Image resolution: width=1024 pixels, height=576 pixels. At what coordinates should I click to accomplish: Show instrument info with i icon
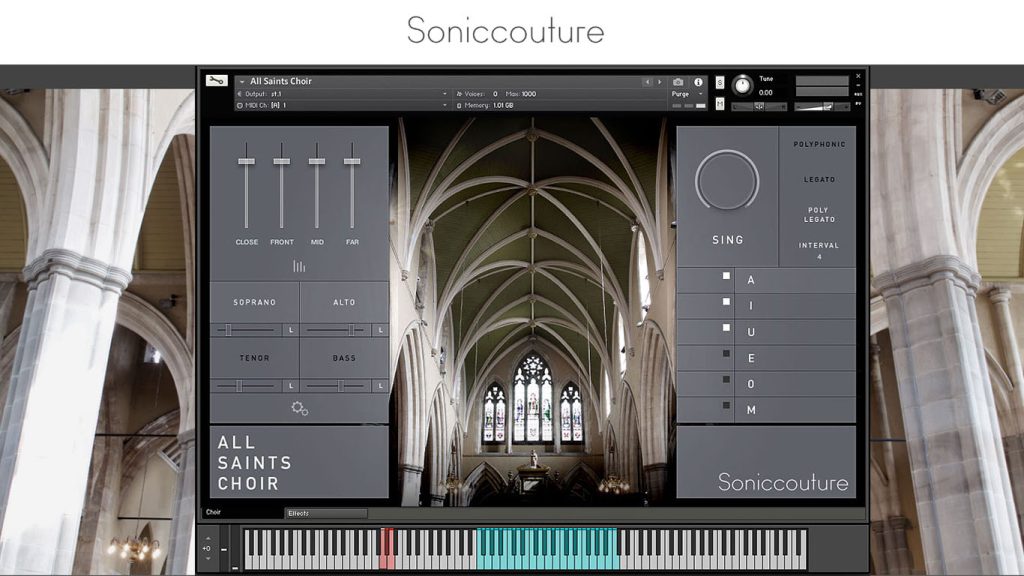[x=698, y=82]
